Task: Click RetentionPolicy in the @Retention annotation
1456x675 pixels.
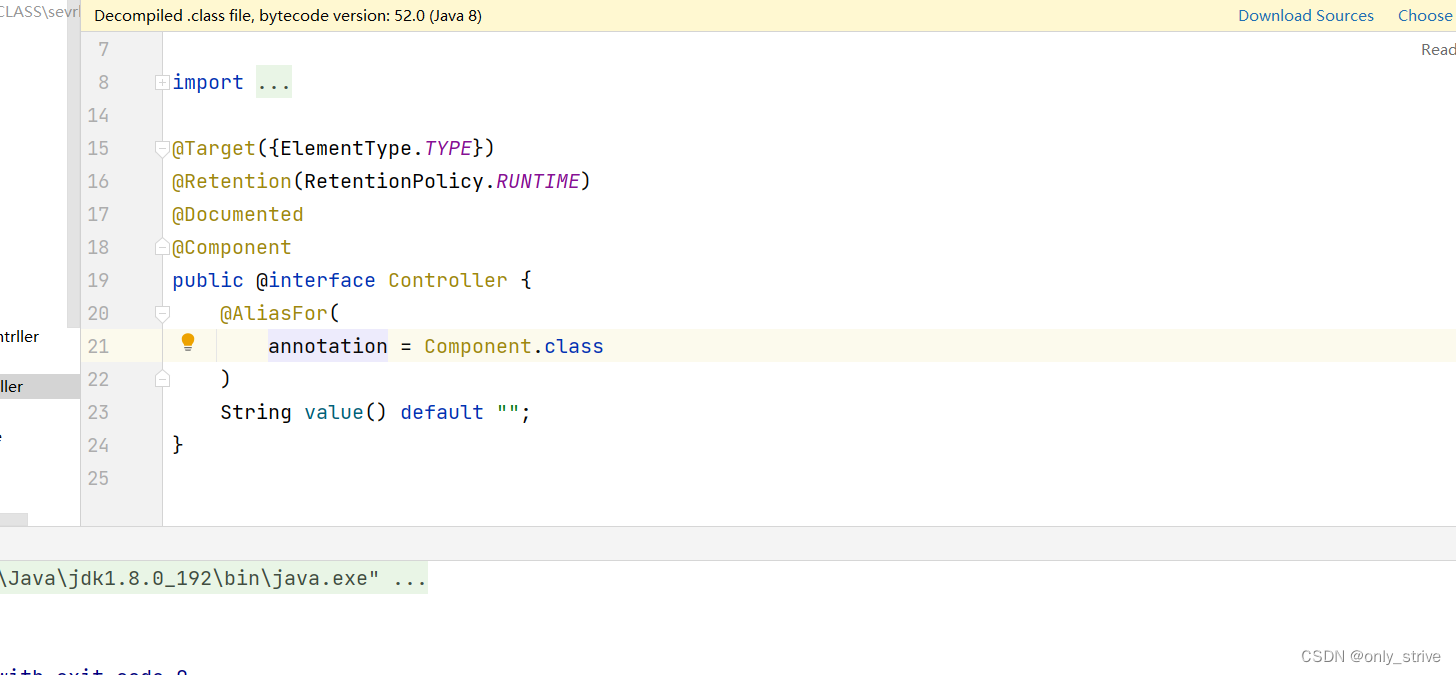Action: [394, 181]
